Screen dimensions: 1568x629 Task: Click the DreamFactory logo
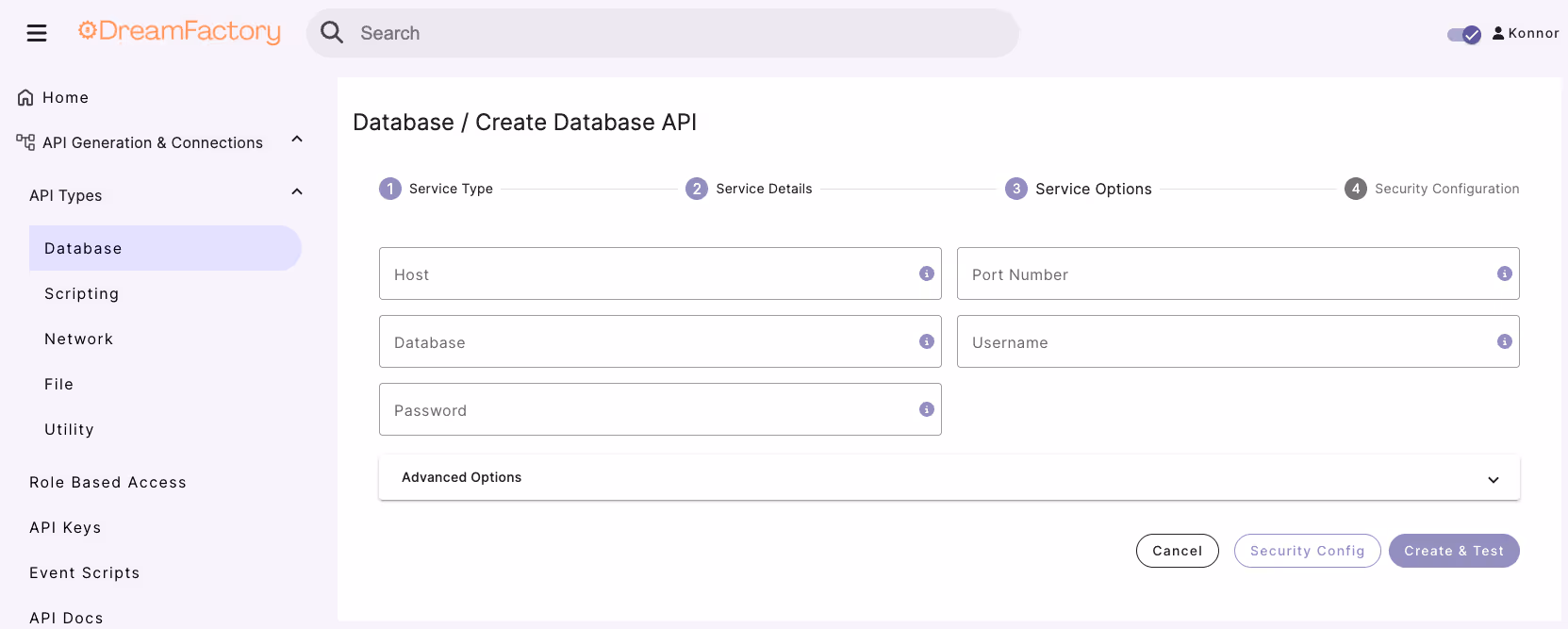point(179,32)
